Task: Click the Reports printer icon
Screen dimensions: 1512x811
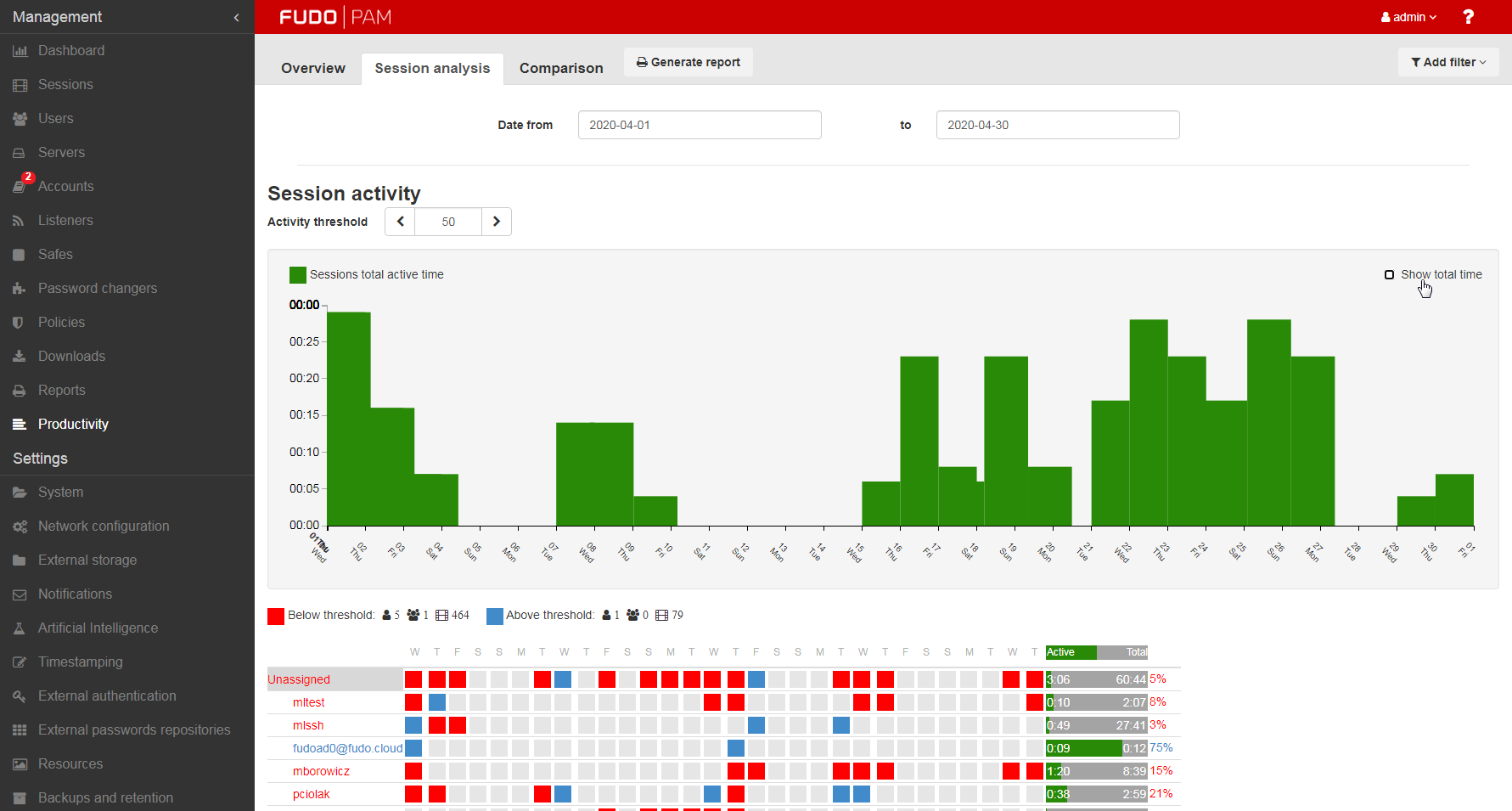Action: click(x=20, y=391)
